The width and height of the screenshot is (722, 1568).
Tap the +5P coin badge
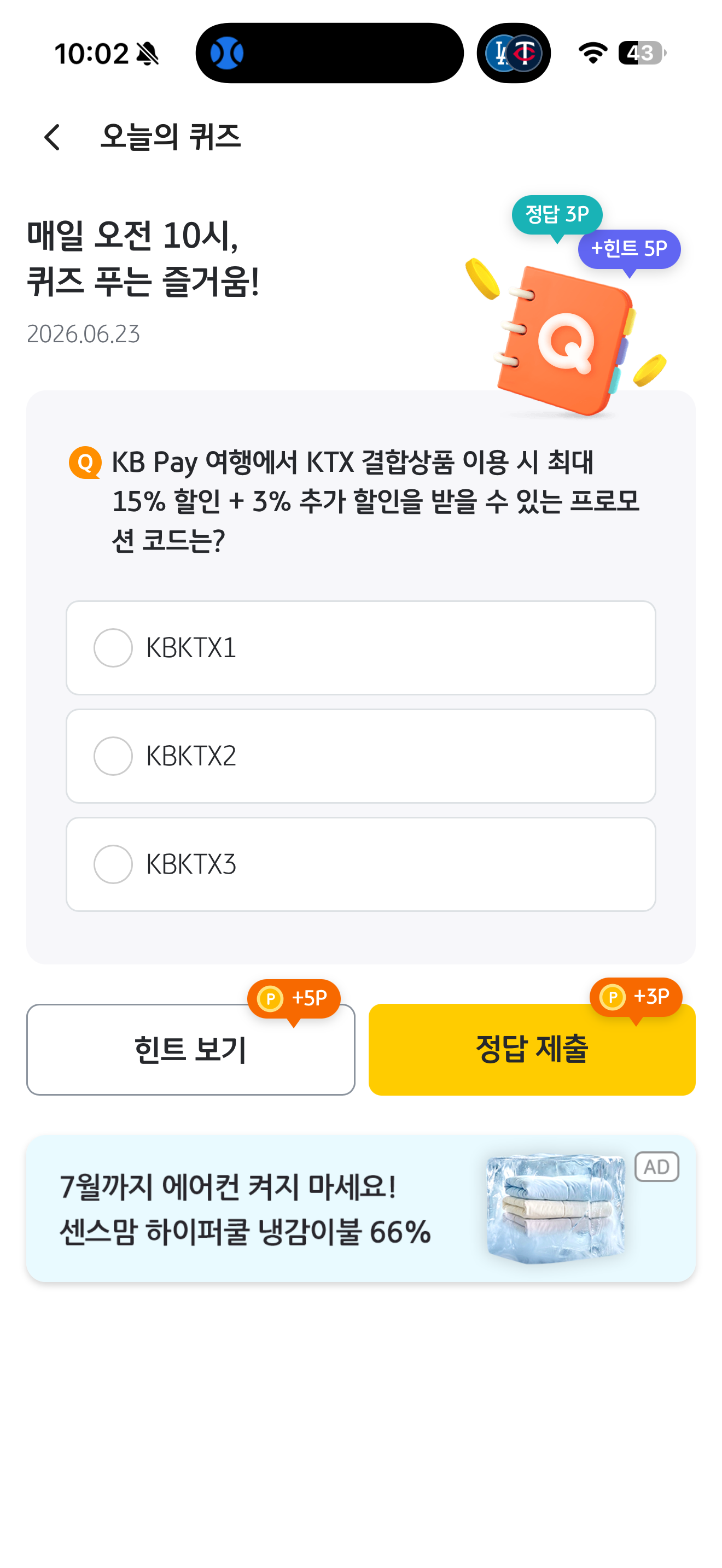point(293,1000)
